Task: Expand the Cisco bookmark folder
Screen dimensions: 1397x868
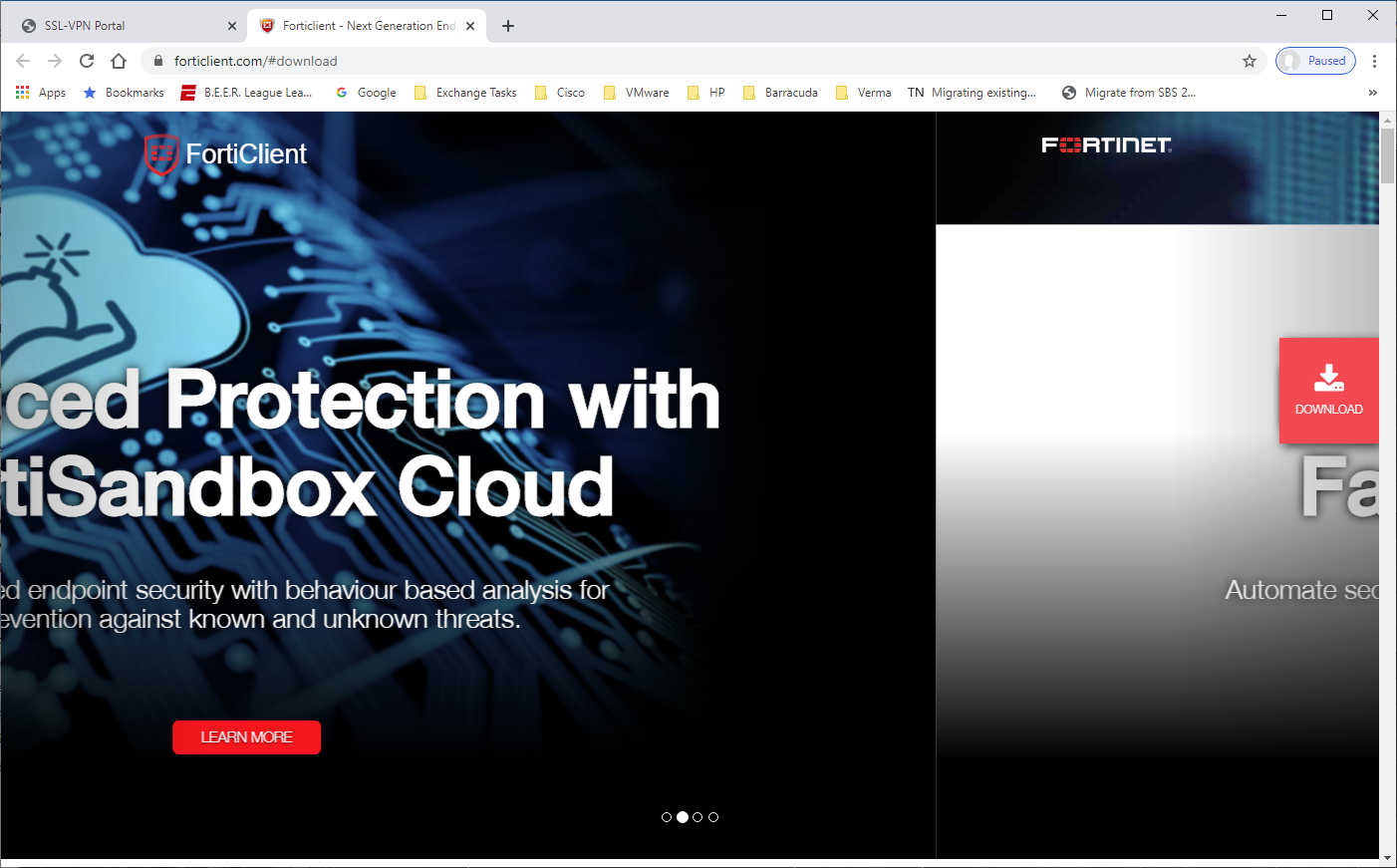Action: (x=560, y=93)
